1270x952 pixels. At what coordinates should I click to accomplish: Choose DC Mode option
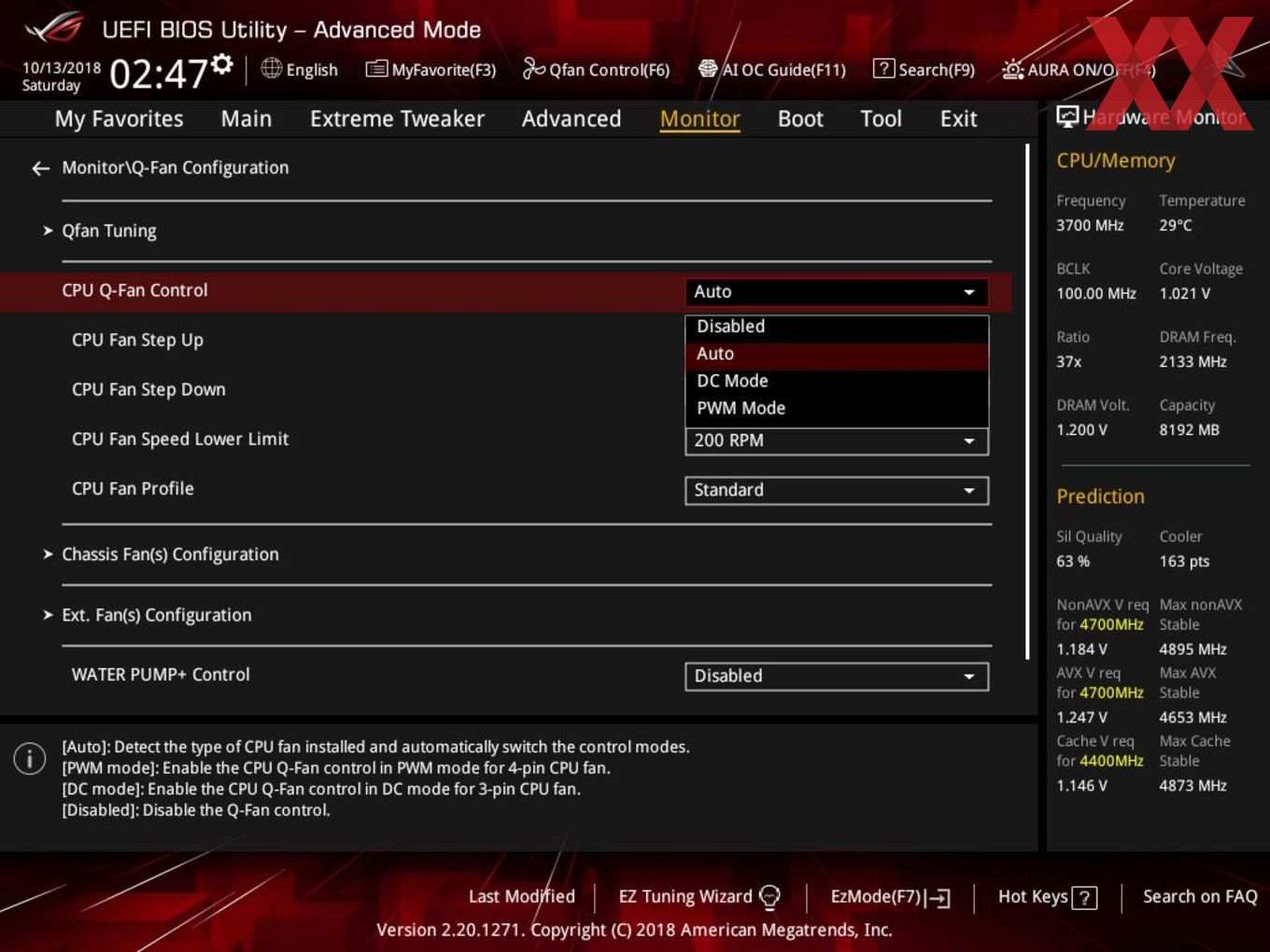click(837, 381)
